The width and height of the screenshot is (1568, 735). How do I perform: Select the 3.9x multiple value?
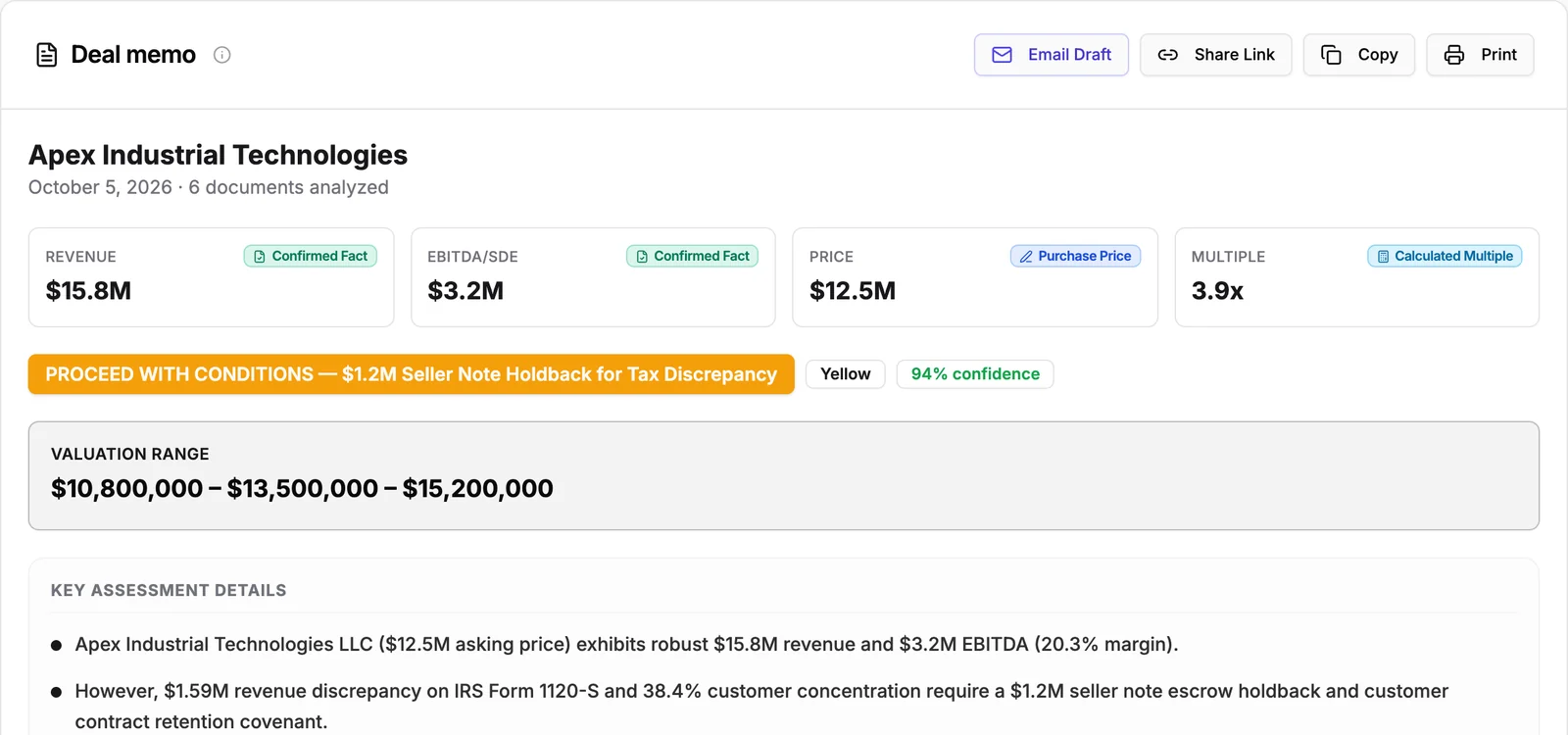(1217, 291)
